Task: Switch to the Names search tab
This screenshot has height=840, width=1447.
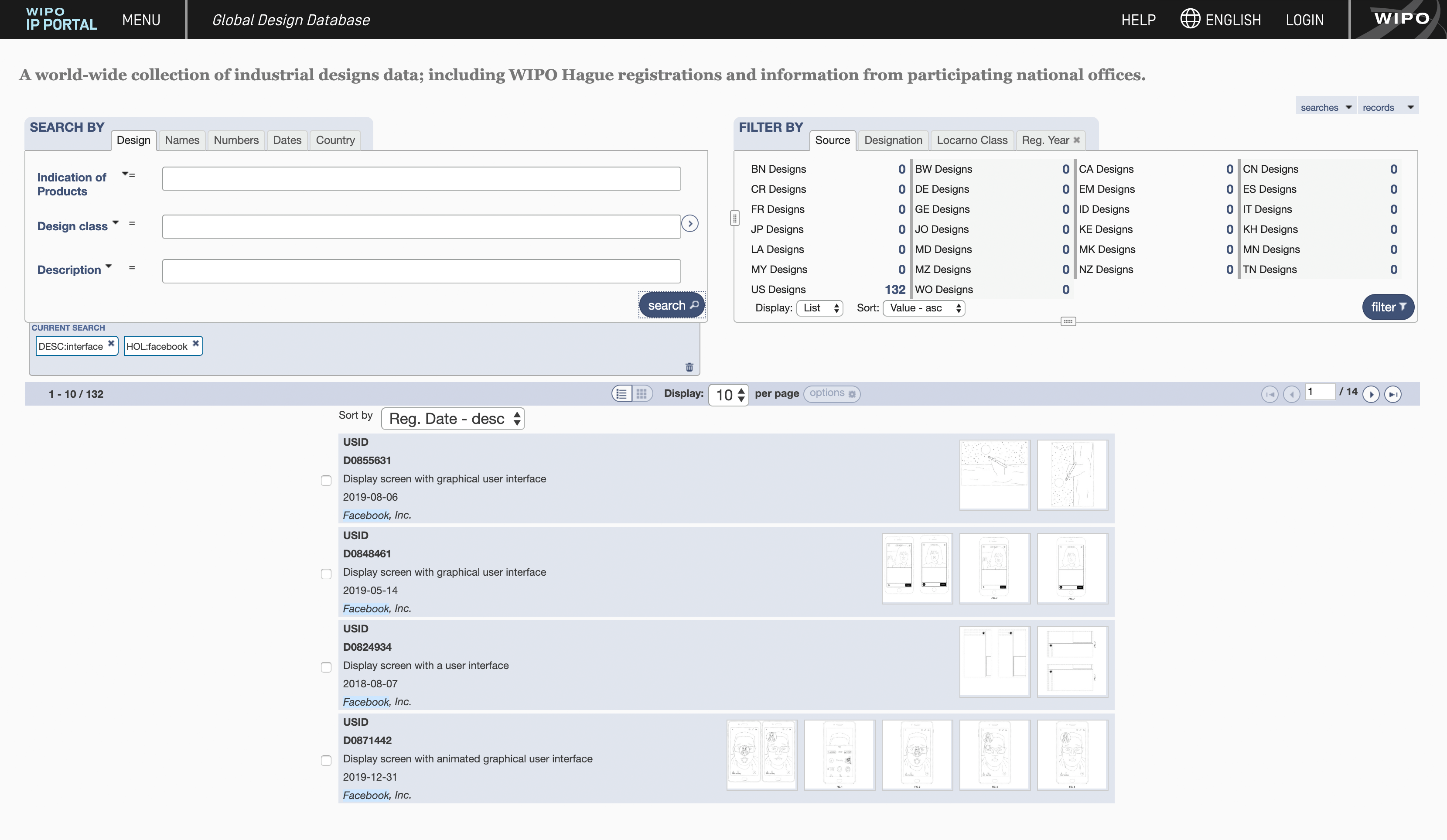Action: point(182,140)
